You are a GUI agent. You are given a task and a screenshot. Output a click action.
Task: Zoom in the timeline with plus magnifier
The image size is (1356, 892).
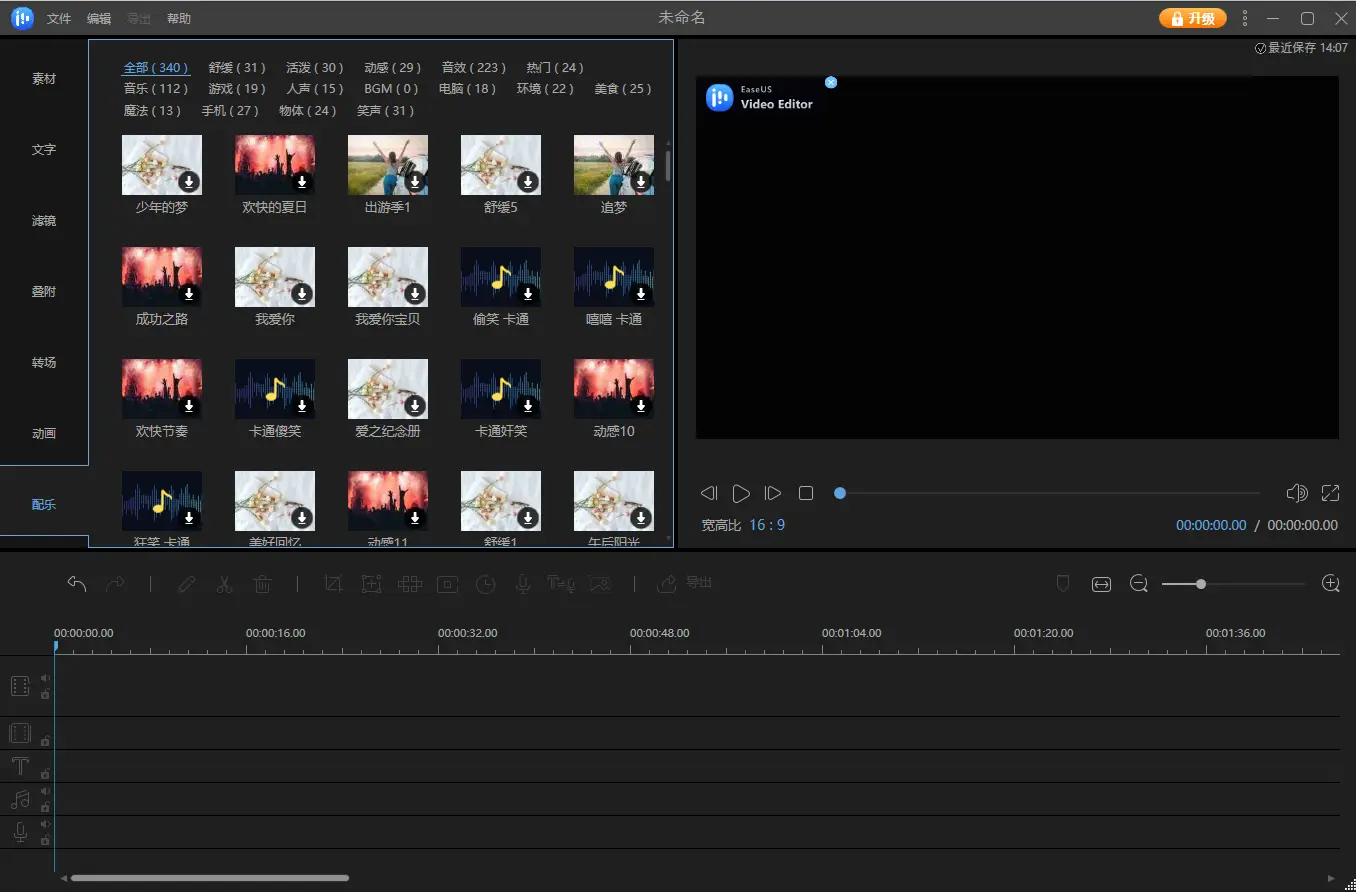pyautogui.click(x=1330, y=584)
